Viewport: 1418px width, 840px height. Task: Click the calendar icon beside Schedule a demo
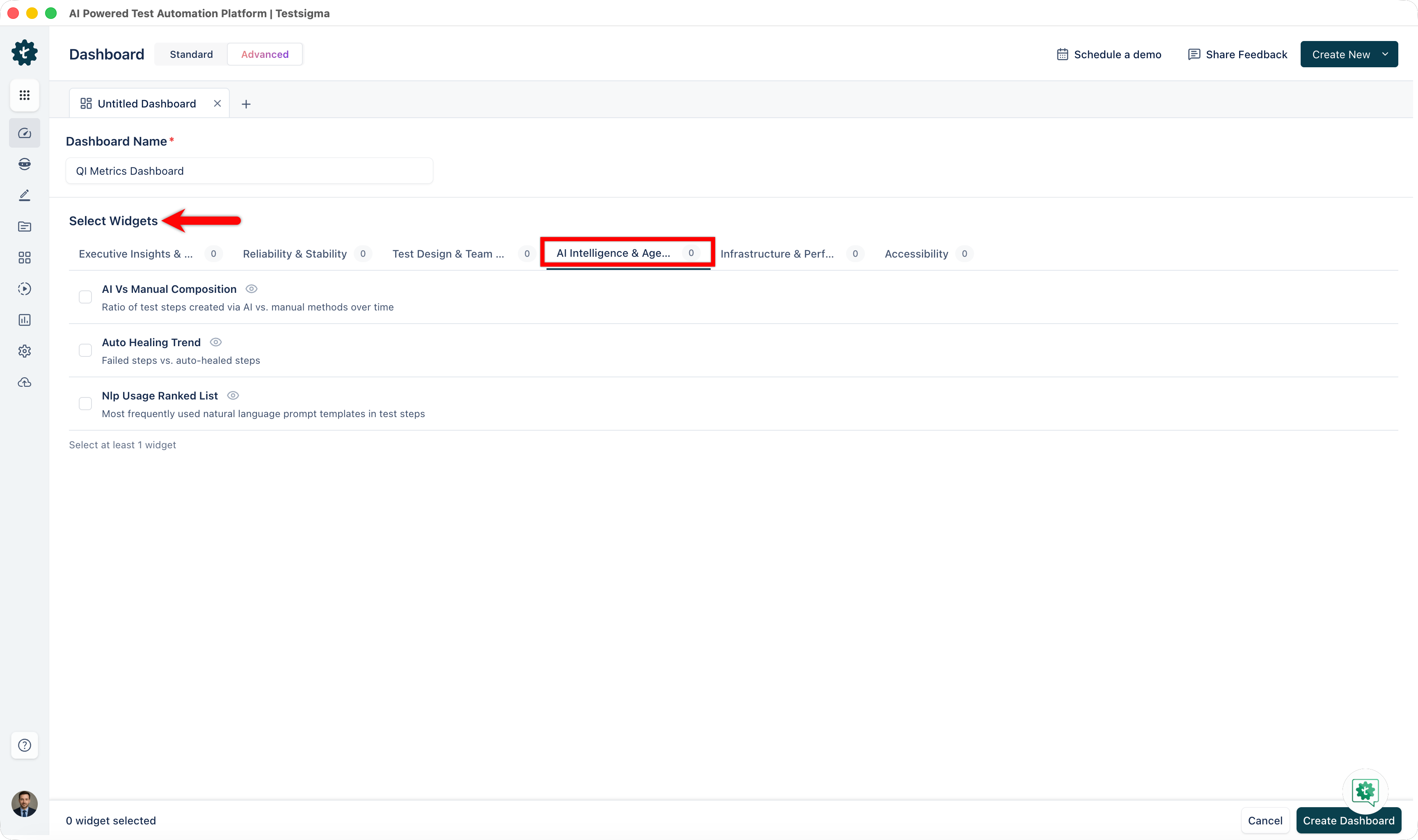coord(1063,54)
